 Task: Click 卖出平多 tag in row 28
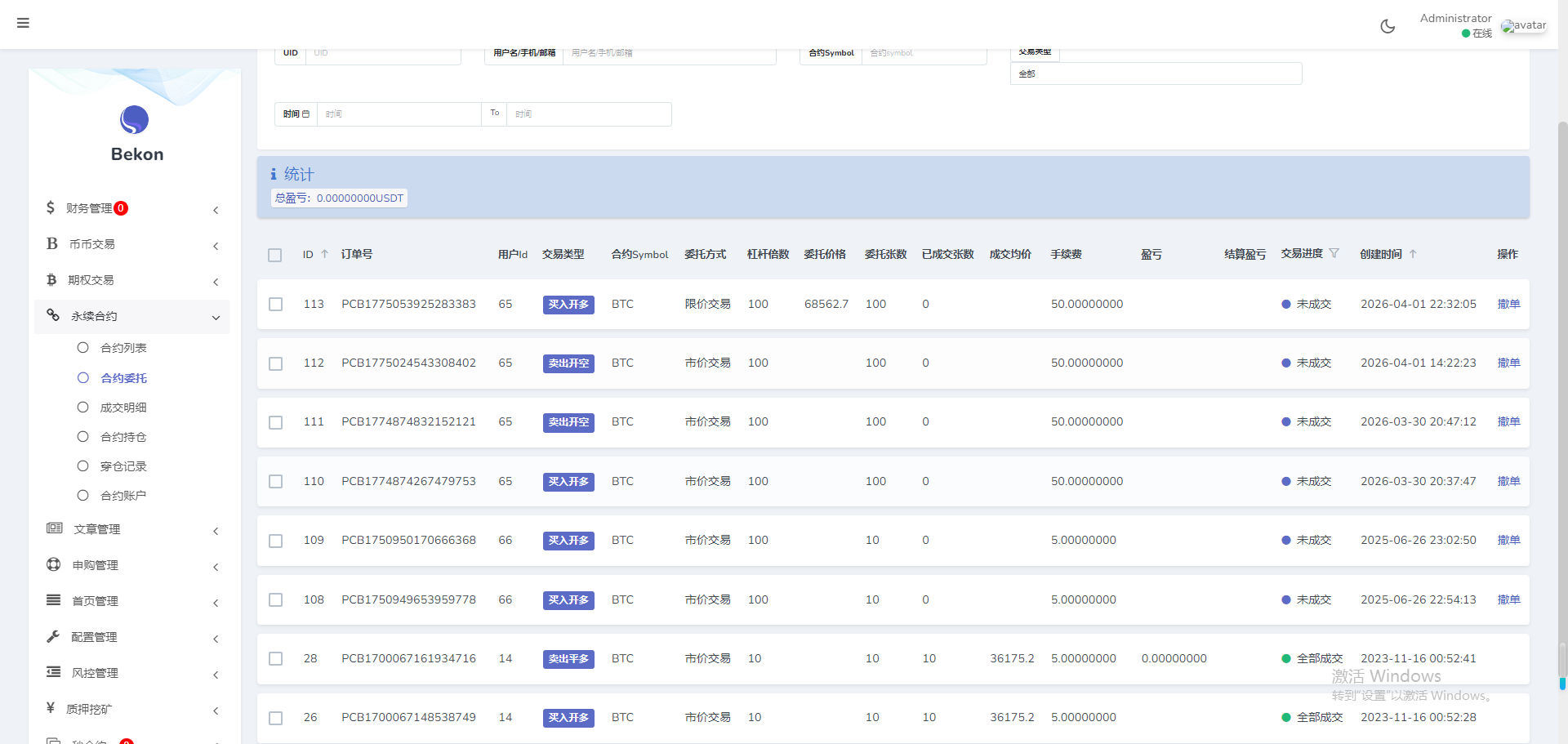(x=568, y=659)
